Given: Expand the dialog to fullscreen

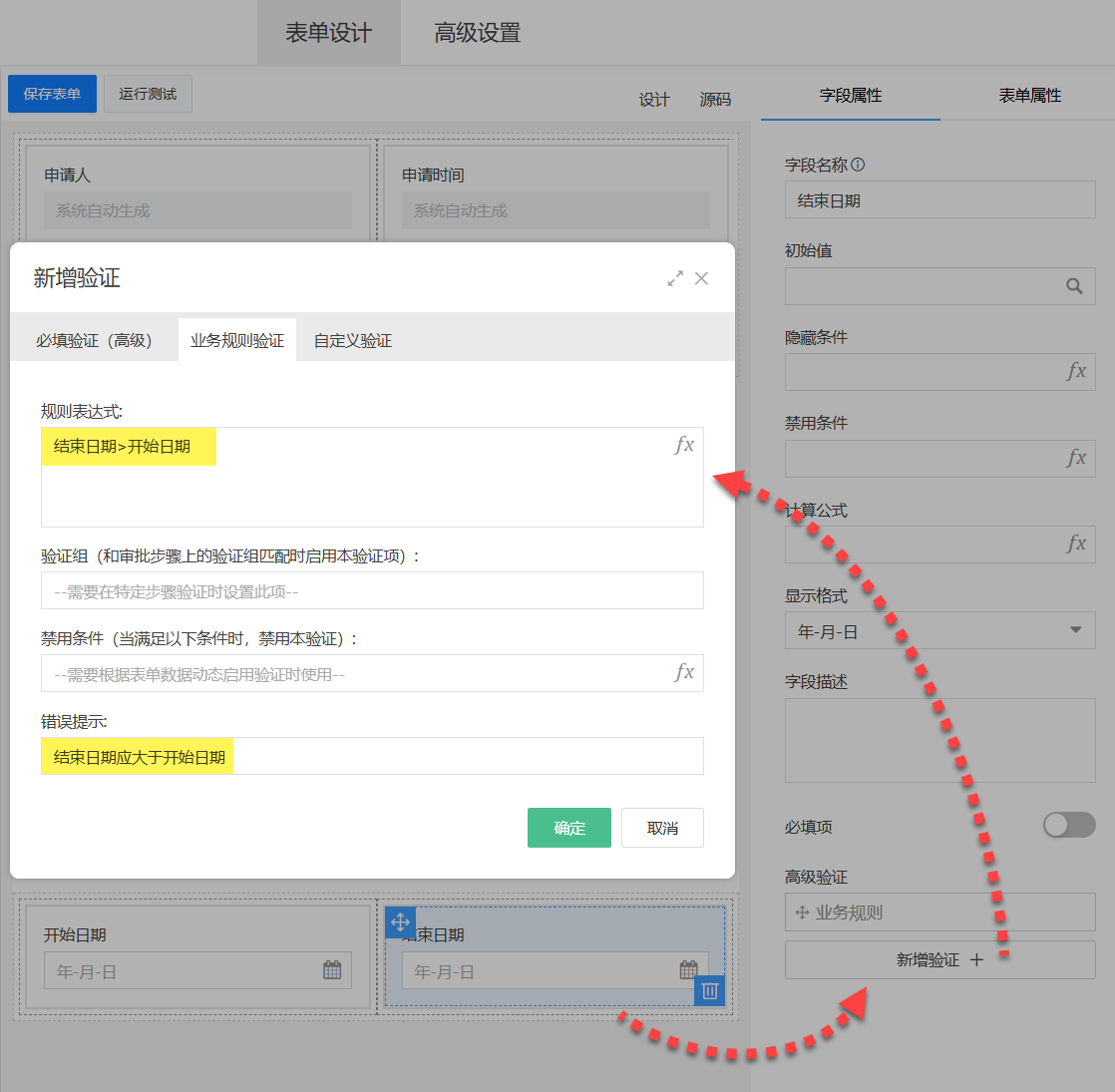Looking at the screenshot, I should pyautogui.click(x=675, y=278).
